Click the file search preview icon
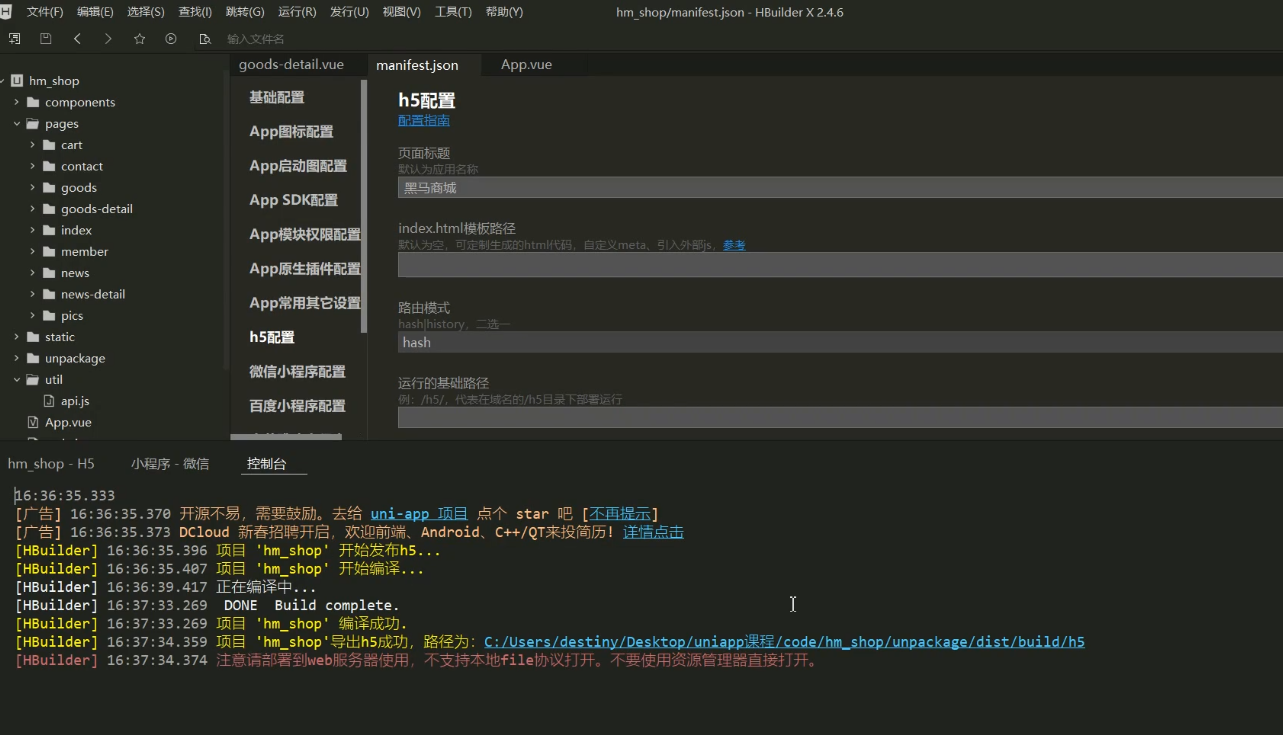 coord(204,38)
